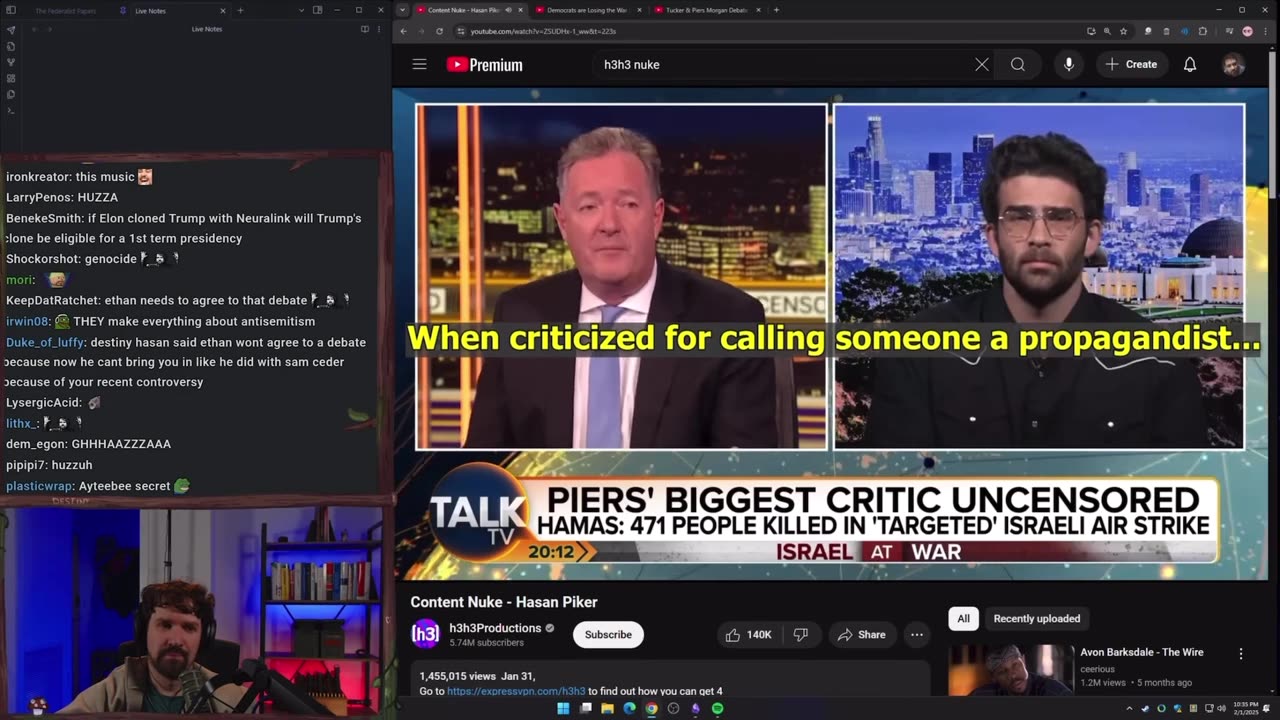This screenshot has width=1280, height=720.
Task: Open the quick switcher paper-plane icon
Action: [11, 30]
